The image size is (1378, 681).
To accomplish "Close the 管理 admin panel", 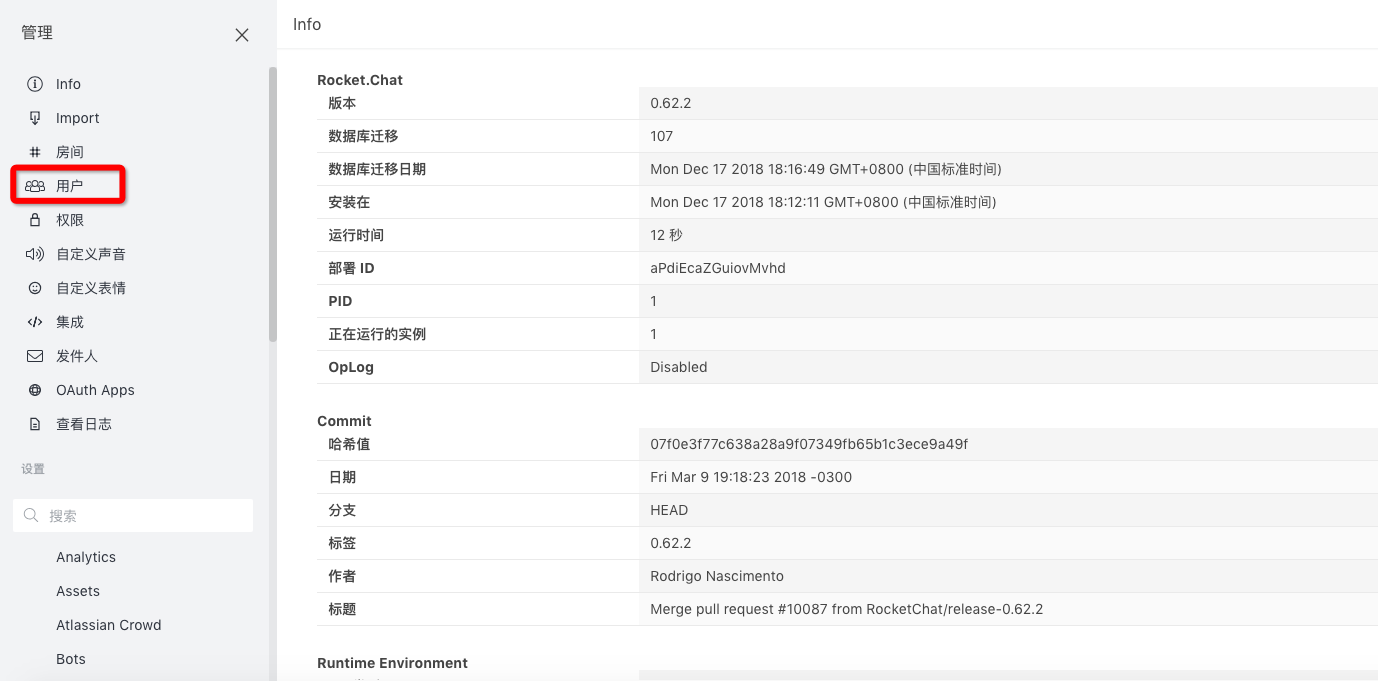I will [x=242, y=35].
